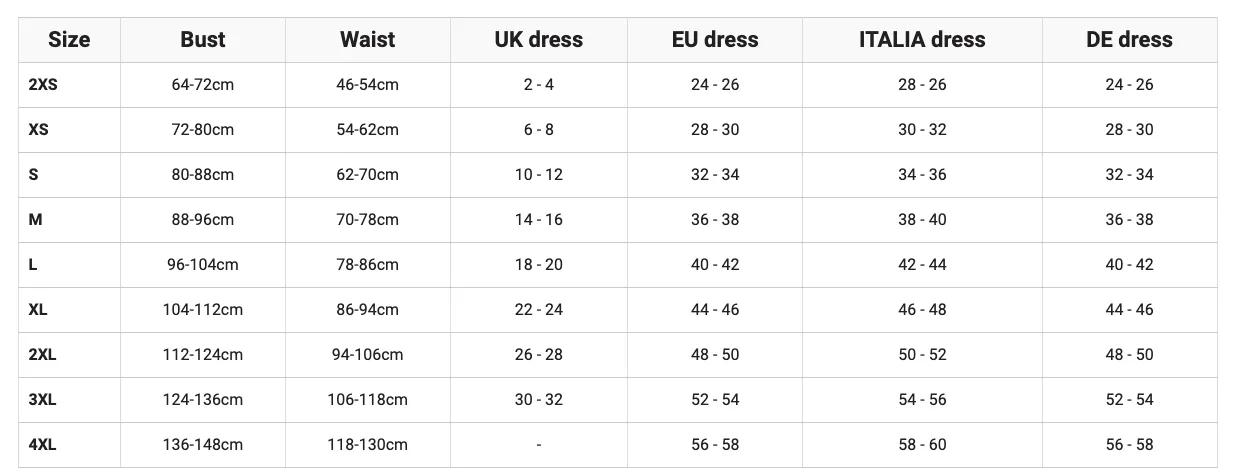Click the Bust column header
The image size is (1240, 474).
203,40
